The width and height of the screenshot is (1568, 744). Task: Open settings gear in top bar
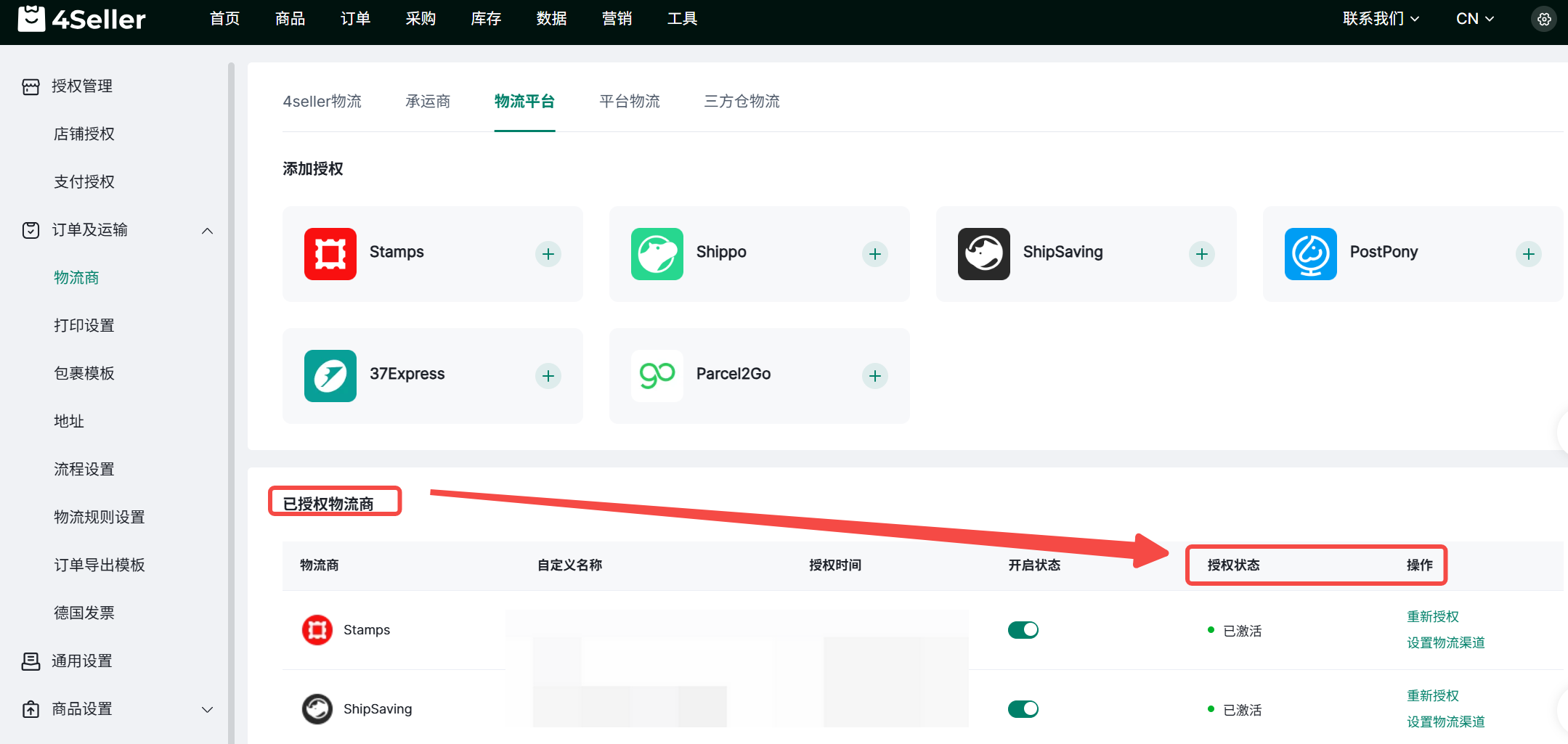[x=1544, y=20]
